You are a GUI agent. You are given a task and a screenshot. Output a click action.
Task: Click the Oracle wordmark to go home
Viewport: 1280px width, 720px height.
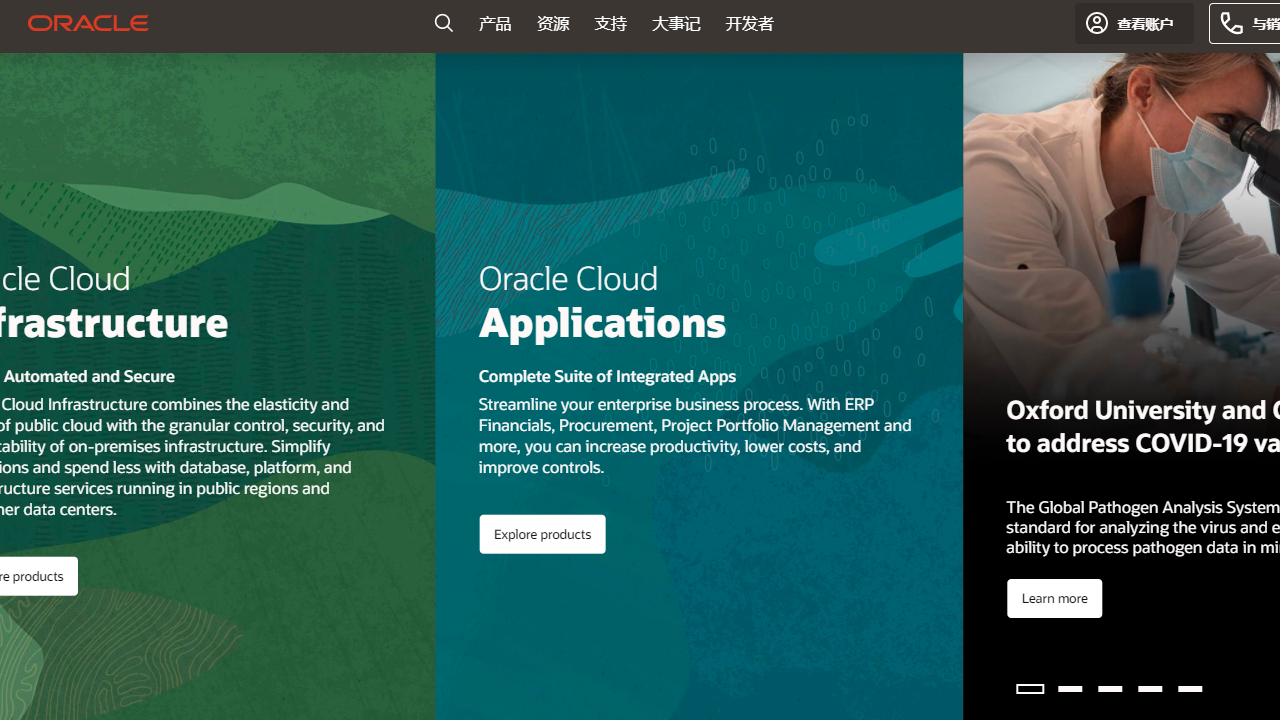[88, 22]
